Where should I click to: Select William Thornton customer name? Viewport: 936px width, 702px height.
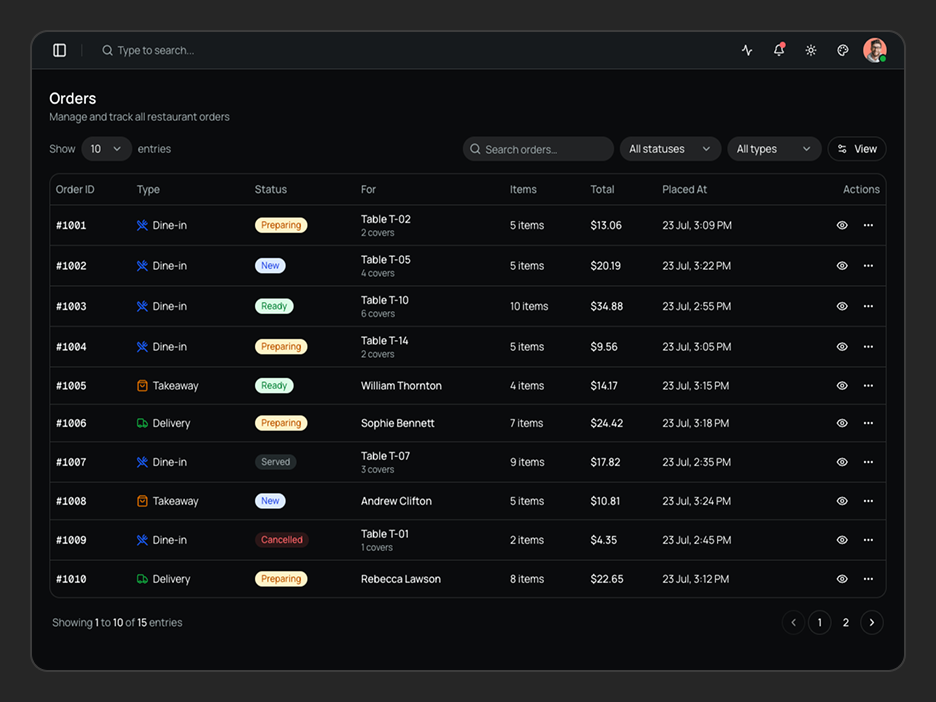401,386
